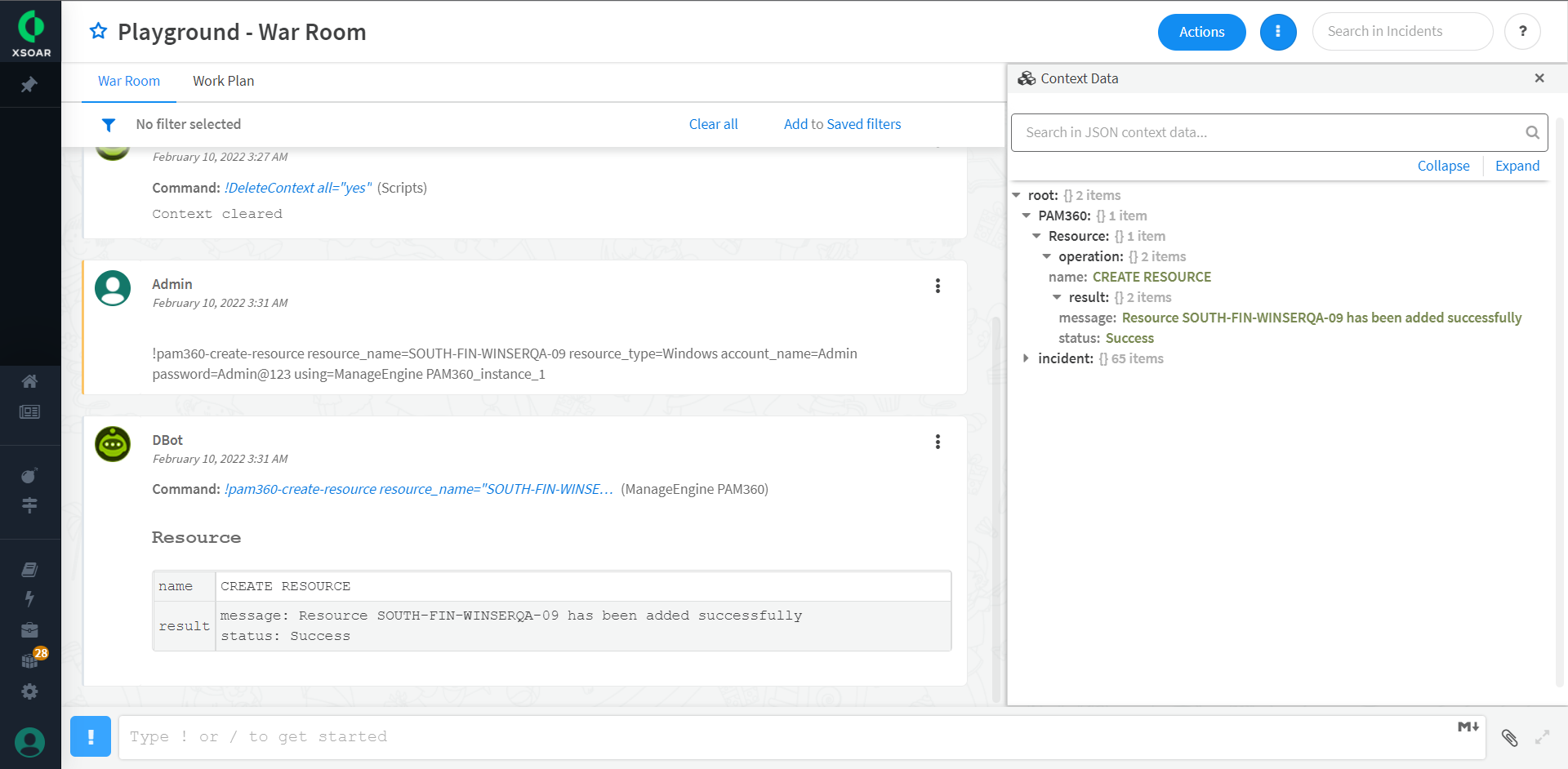Click the pin icon in sidebar

pyautogui.click(x=29, y=85)
